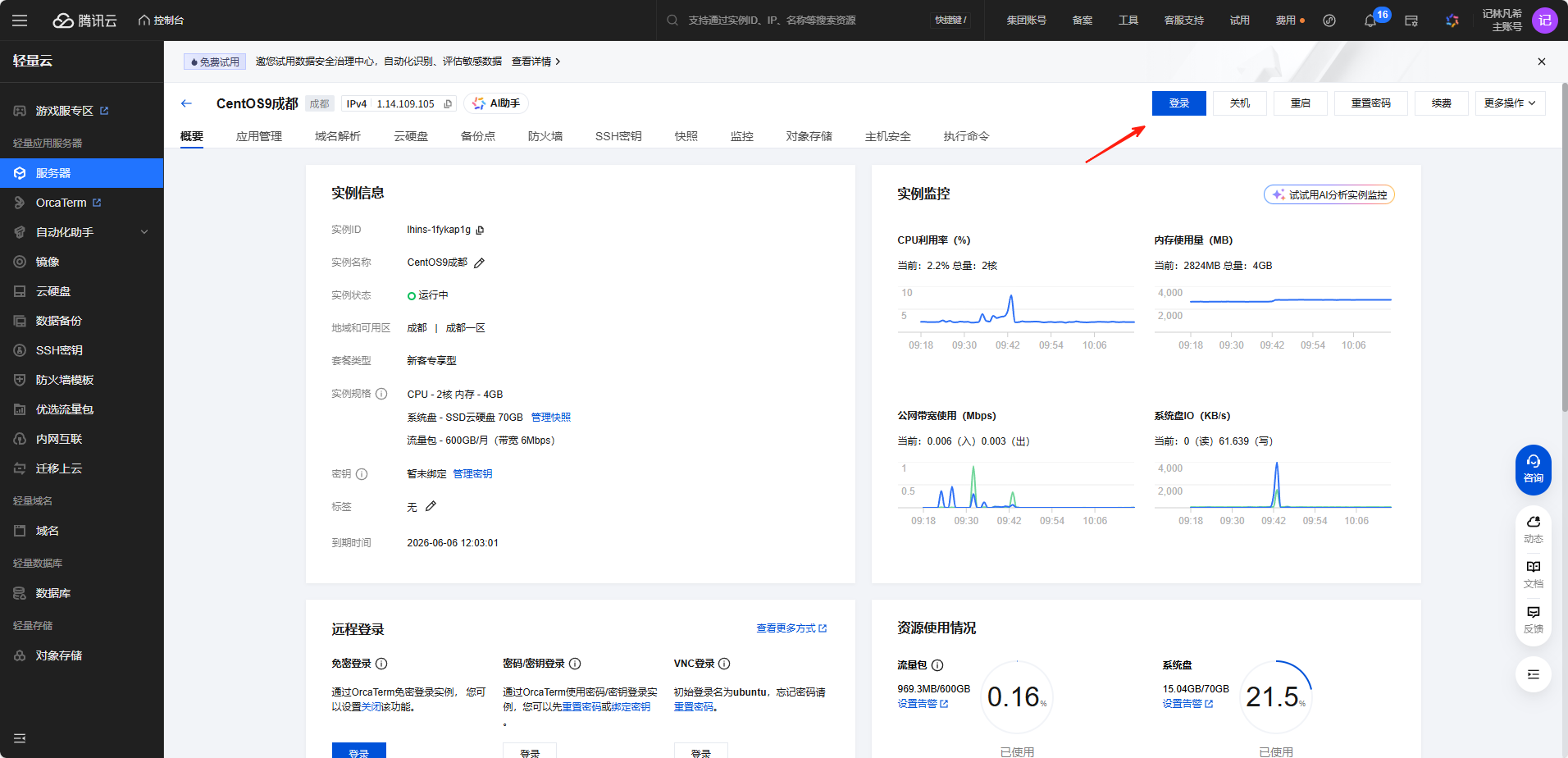Edit the 标签 tag pencil icon
This screenshot has width=1568, height=758.
(x=431, y=506)
